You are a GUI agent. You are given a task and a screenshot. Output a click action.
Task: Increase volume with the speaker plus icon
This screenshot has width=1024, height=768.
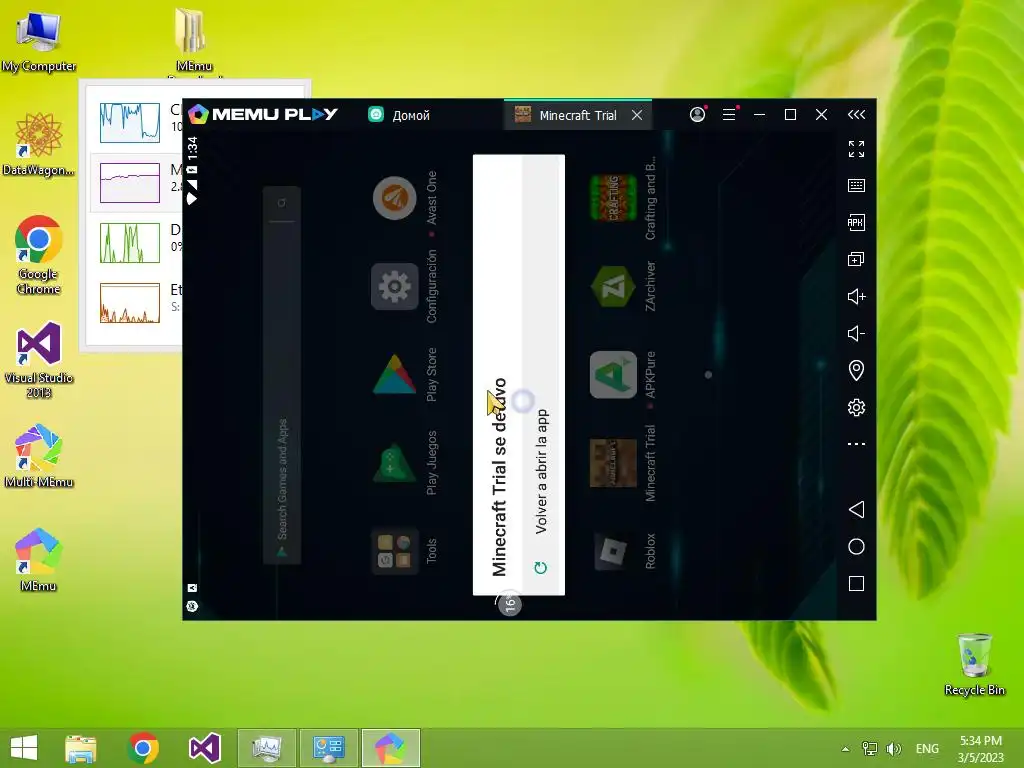click(x=856, y=296)
